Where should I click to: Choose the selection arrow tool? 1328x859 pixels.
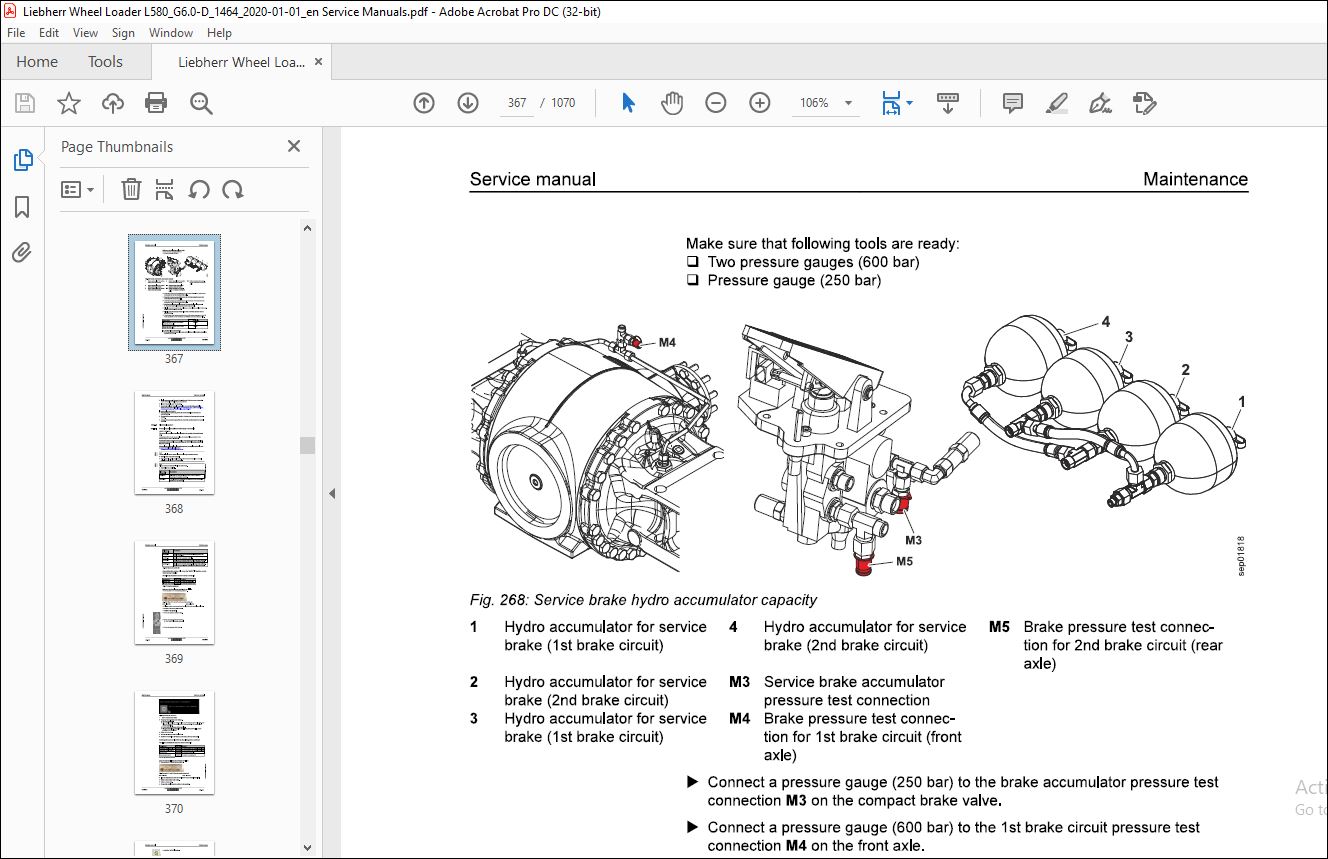628,103
